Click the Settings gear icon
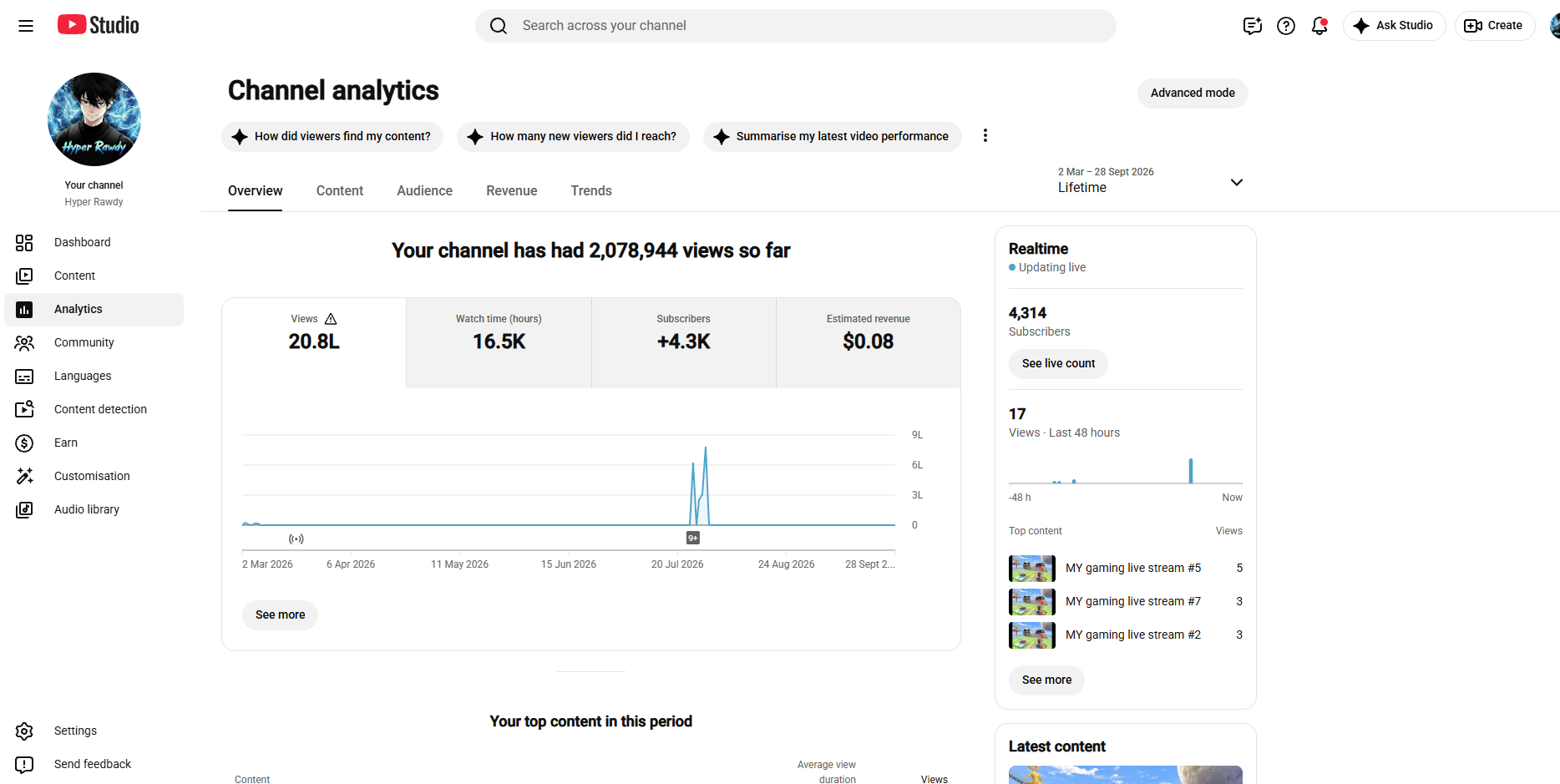This screenshot has width=1560, height=784. (24, 731)
